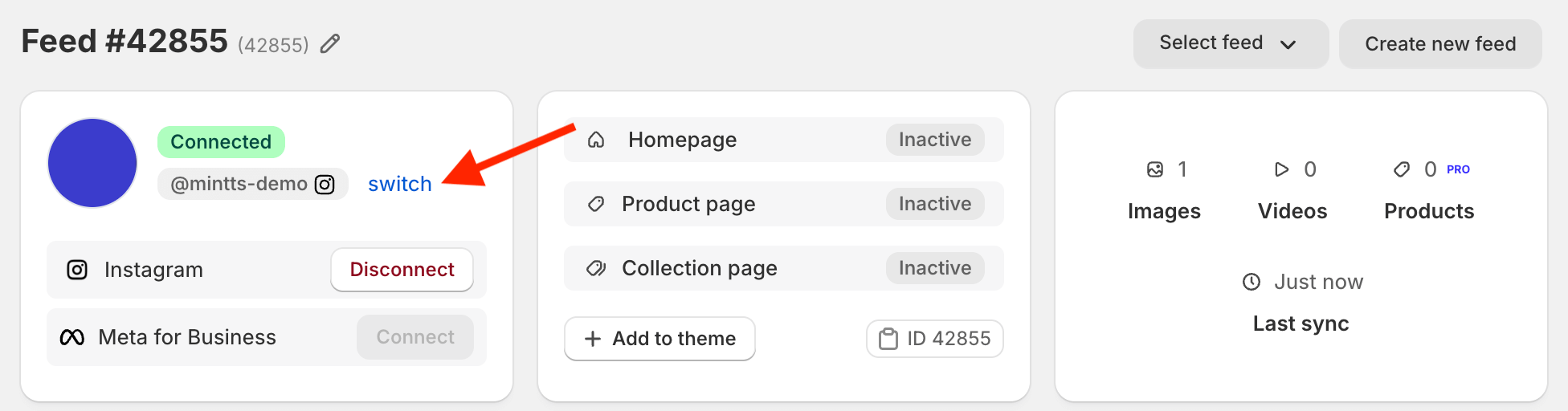Click the switch account link
Viewport: 1568px width, 411px height.
tap(399, 185)
